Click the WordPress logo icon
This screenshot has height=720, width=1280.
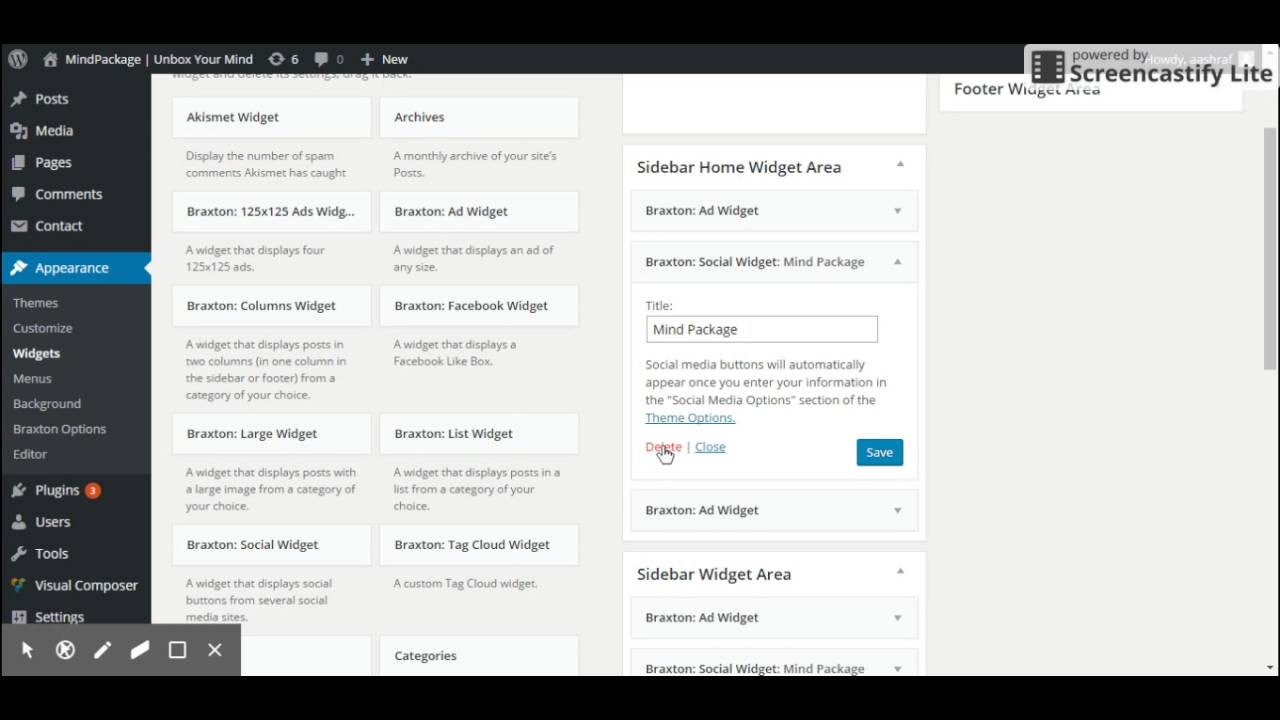coord(17,59)
